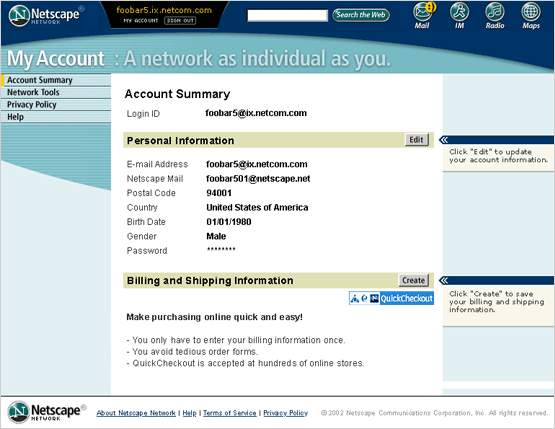Open the Maps globe icon

531,16
